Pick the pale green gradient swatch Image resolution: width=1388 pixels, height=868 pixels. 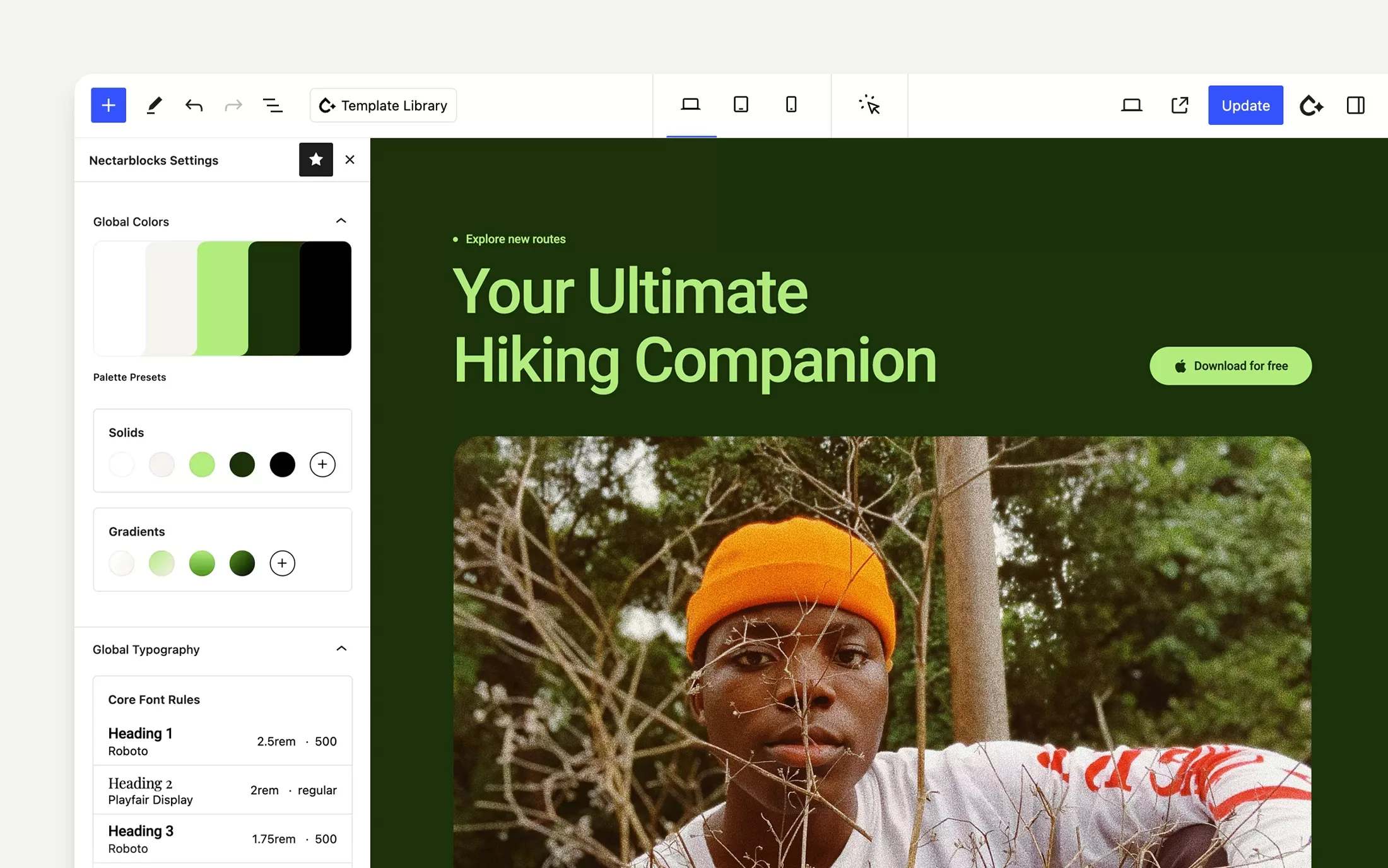coord(162,563)
